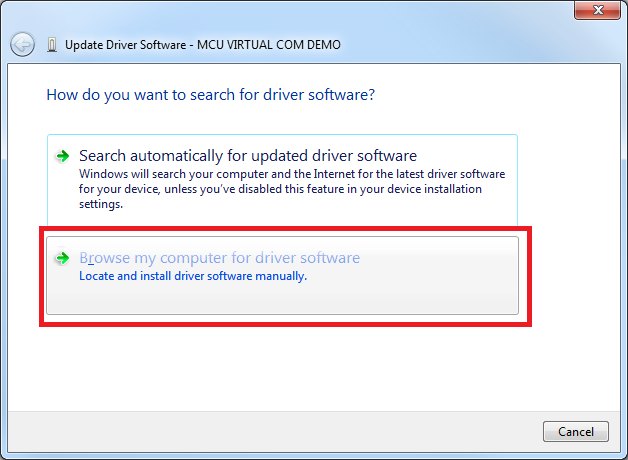Click 'Locate and install driver software manually.' text
The height and width of the screenshot is (460, 628).
[193, 276]
